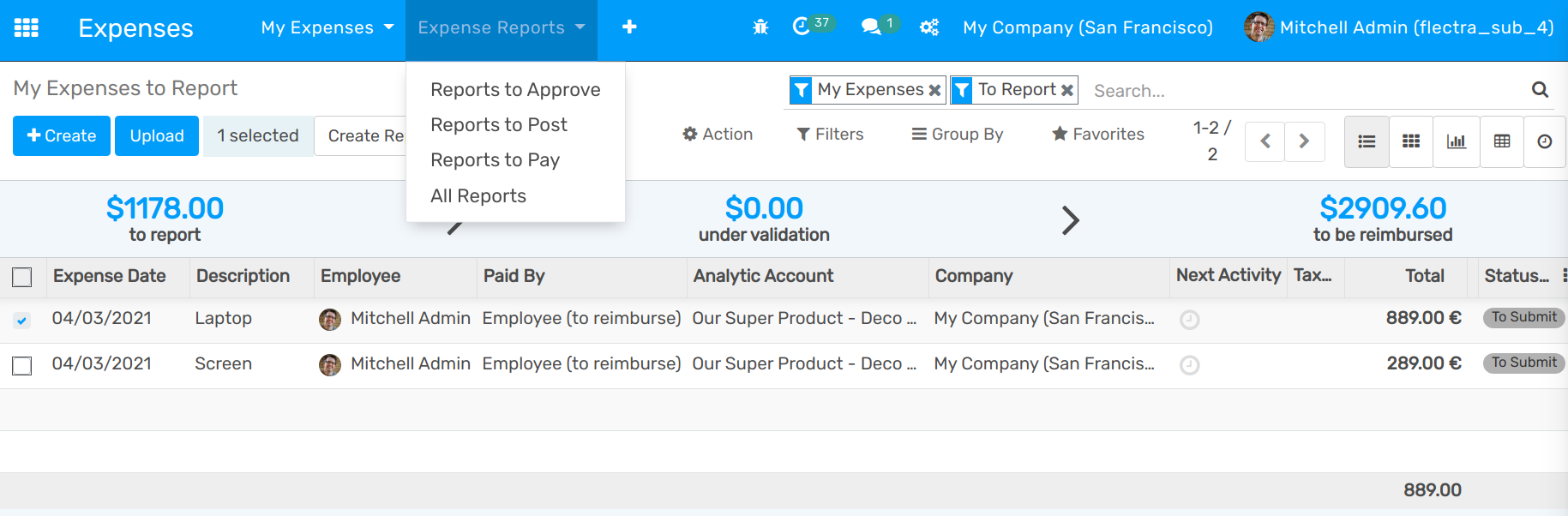Click chevron arrow before to be reimbursed
Screen dimensions: 1568x516
coord(1070,220)
